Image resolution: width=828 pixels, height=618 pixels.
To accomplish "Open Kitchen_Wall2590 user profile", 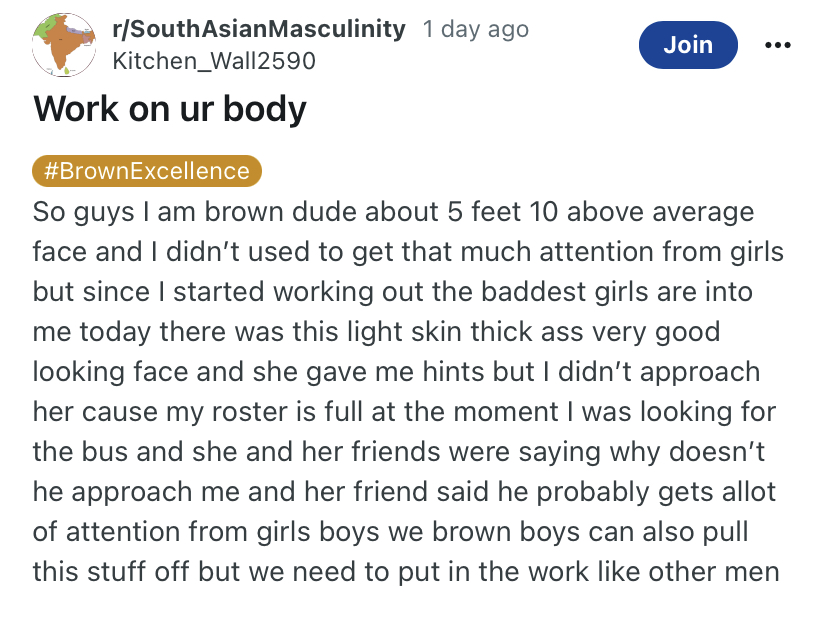I will tap(214, 61).
